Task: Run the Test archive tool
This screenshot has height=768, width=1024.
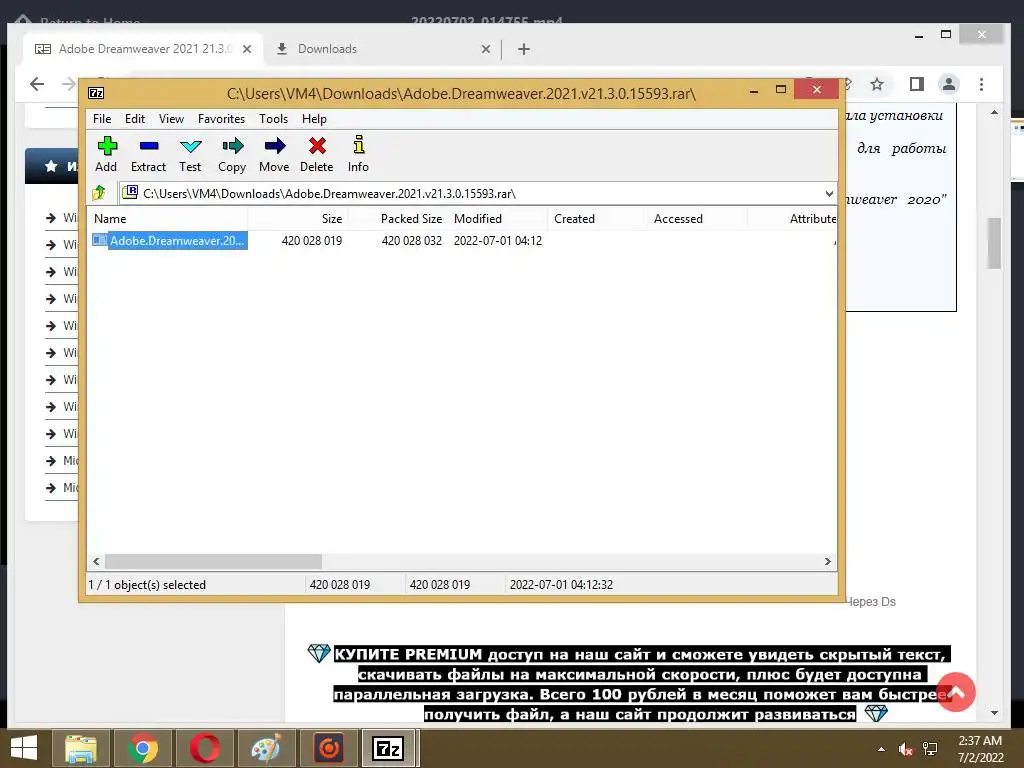Action: [x=190, y=154]
